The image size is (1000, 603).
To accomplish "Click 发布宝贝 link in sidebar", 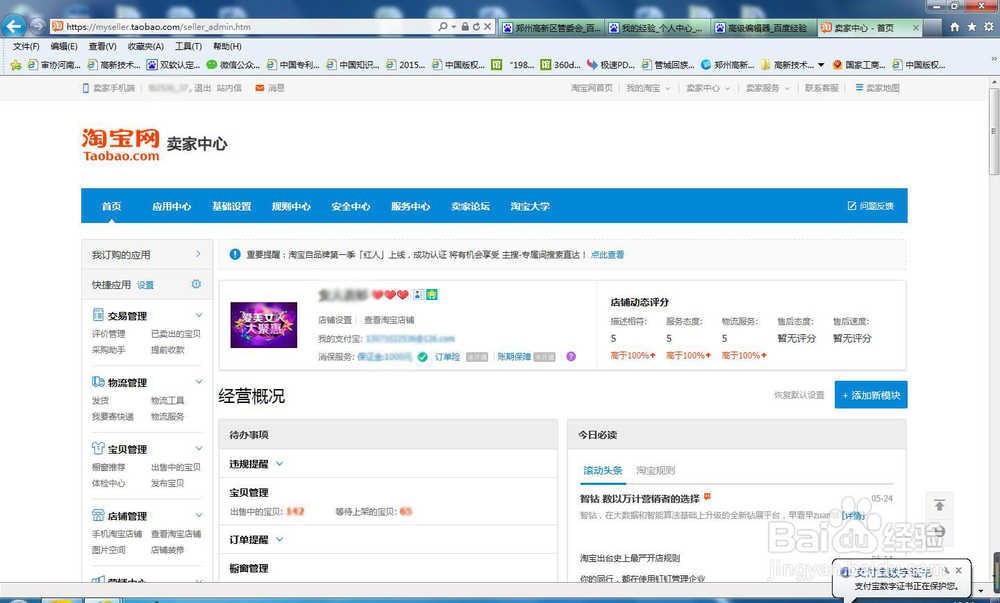I will coord(167,483).
